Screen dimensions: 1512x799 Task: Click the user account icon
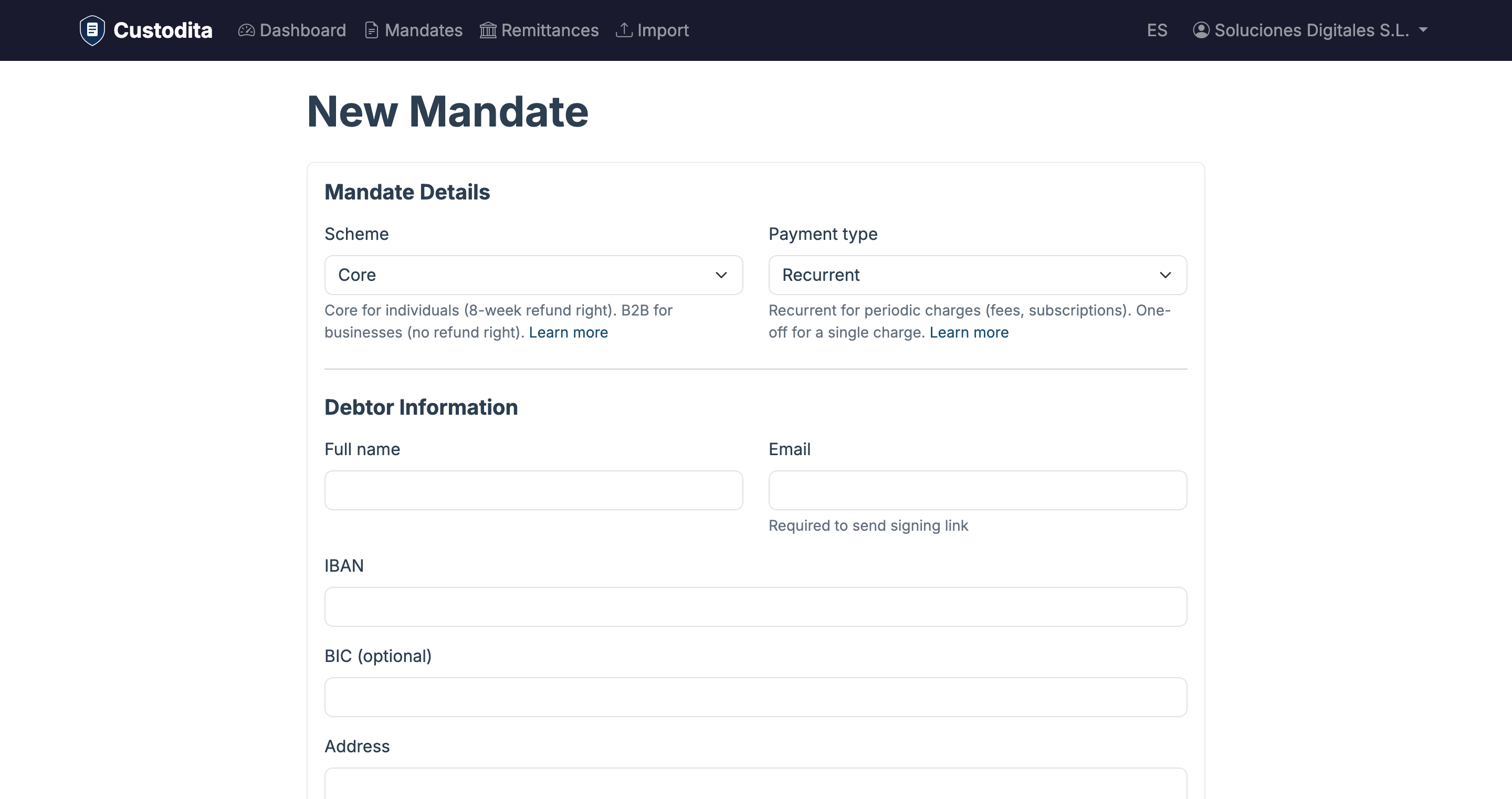(1203, 30)
